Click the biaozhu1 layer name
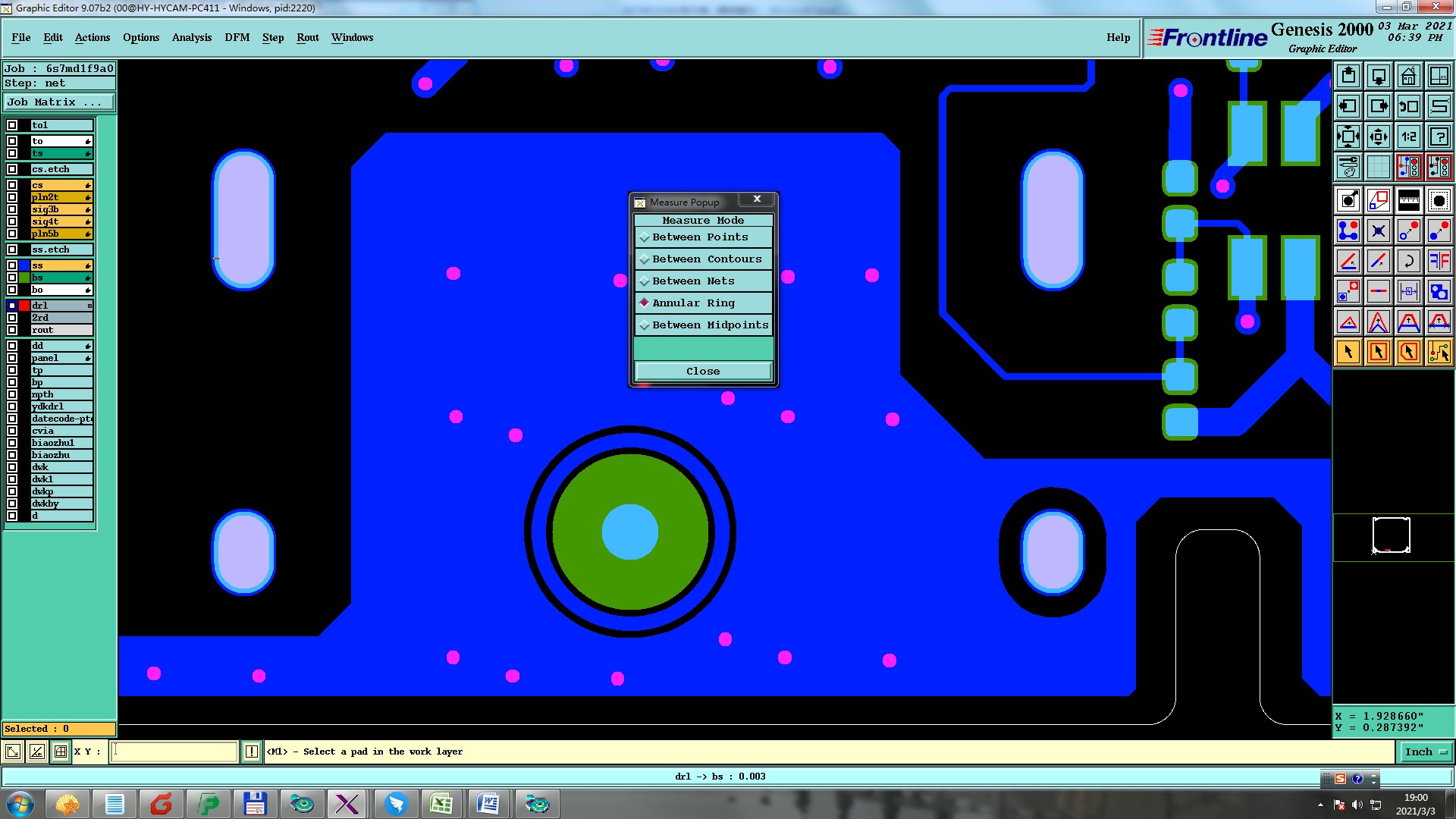The width and height of the screenshot is (1456, 819). click(61, 443)
